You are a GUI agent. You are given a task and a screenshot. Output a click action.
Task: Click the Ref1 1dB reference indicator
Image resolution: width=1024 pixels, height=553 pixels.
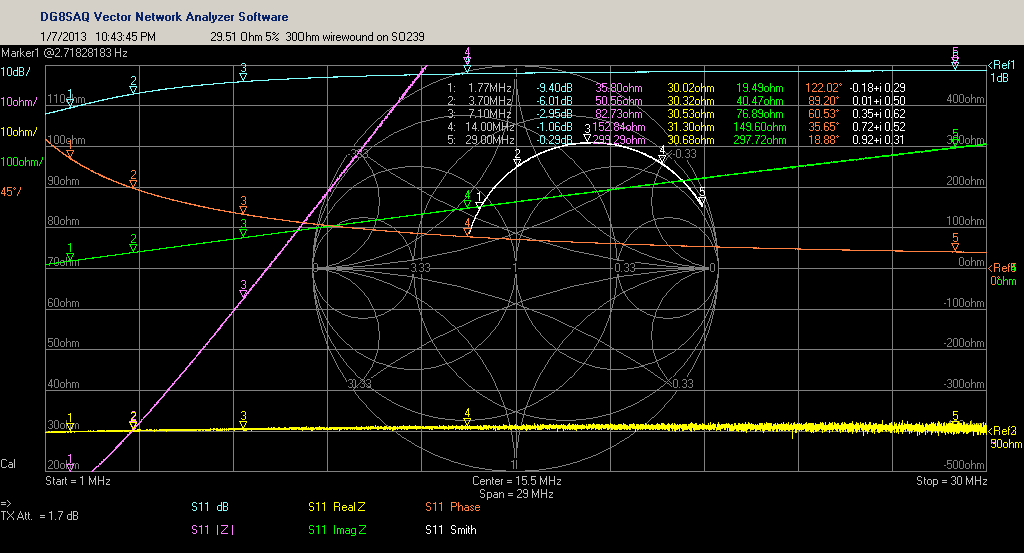1002,71
